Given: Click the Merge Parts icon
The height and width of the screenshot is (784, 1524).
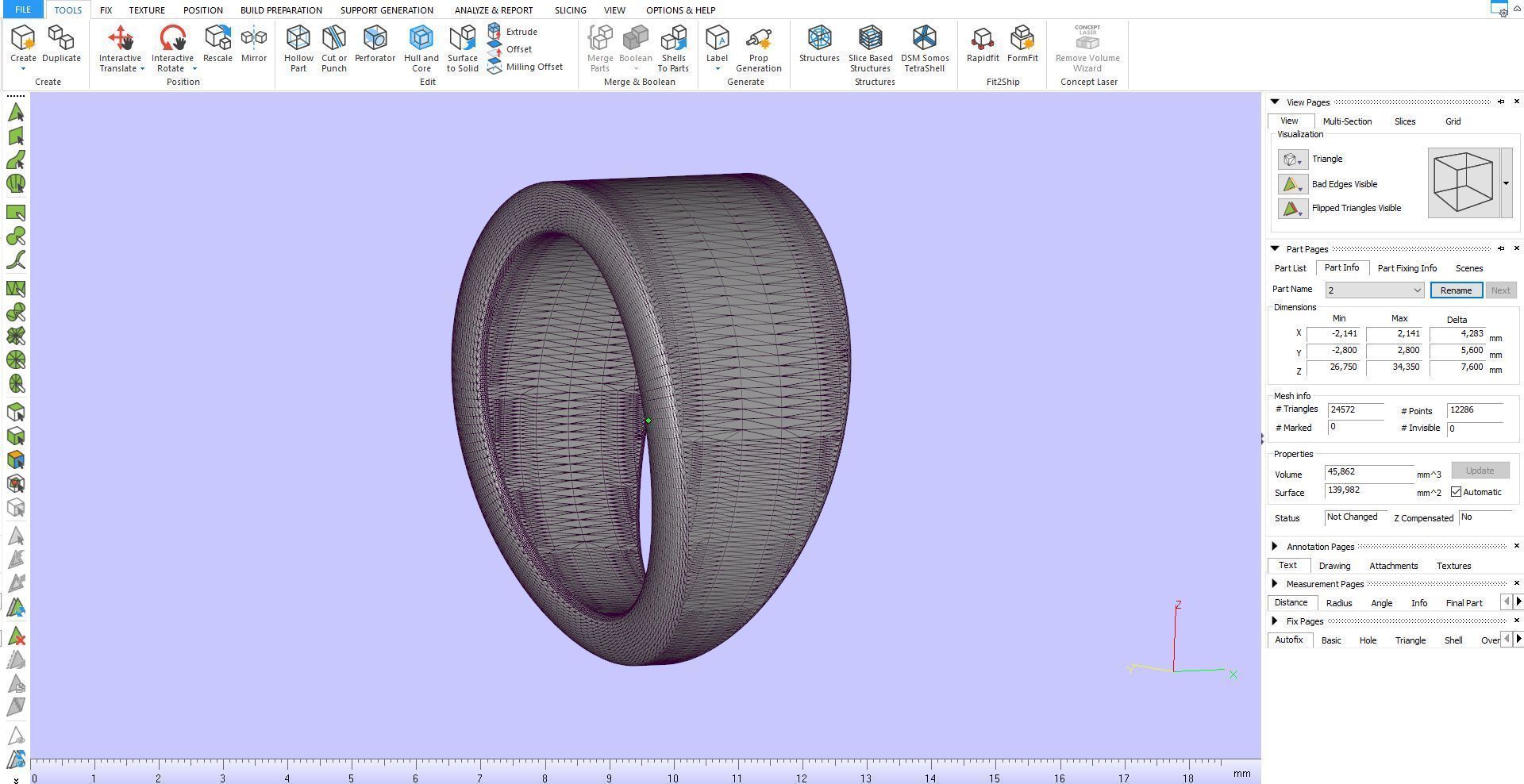Looking at the screenshot, I should 600,37.
